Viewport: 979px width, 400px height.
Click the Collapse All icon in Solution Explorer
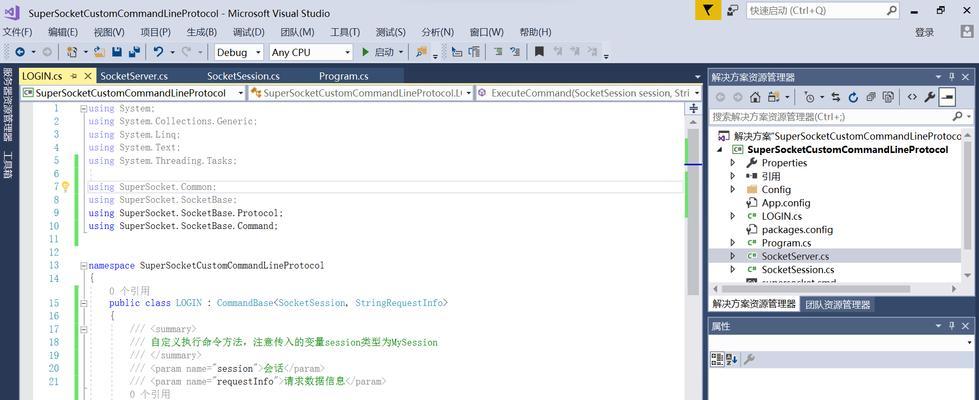coord(871,97)
